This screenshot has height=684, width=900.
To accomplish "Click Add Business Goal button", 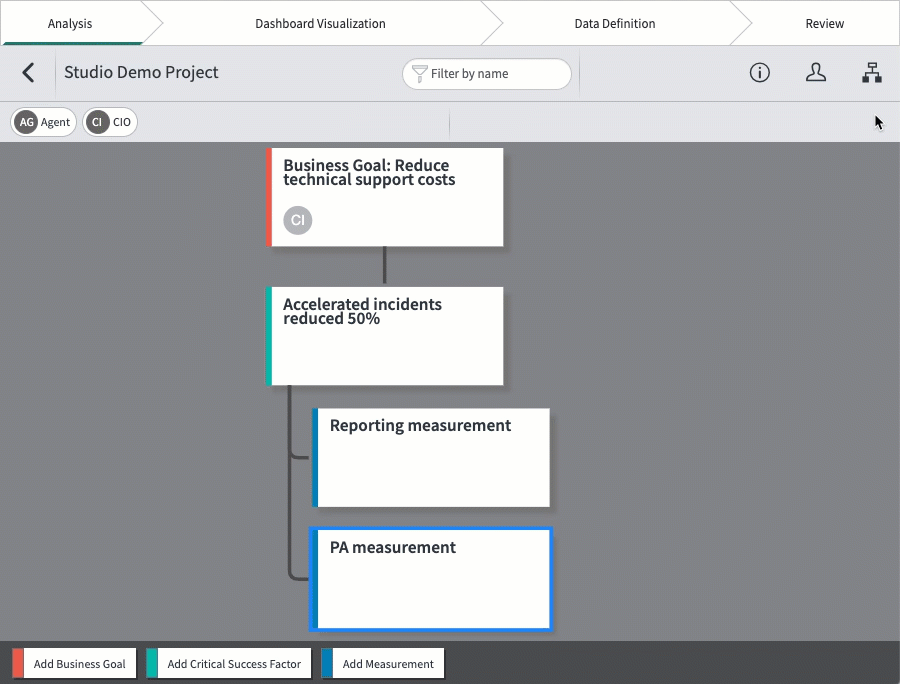I will [x=75, y=664].
